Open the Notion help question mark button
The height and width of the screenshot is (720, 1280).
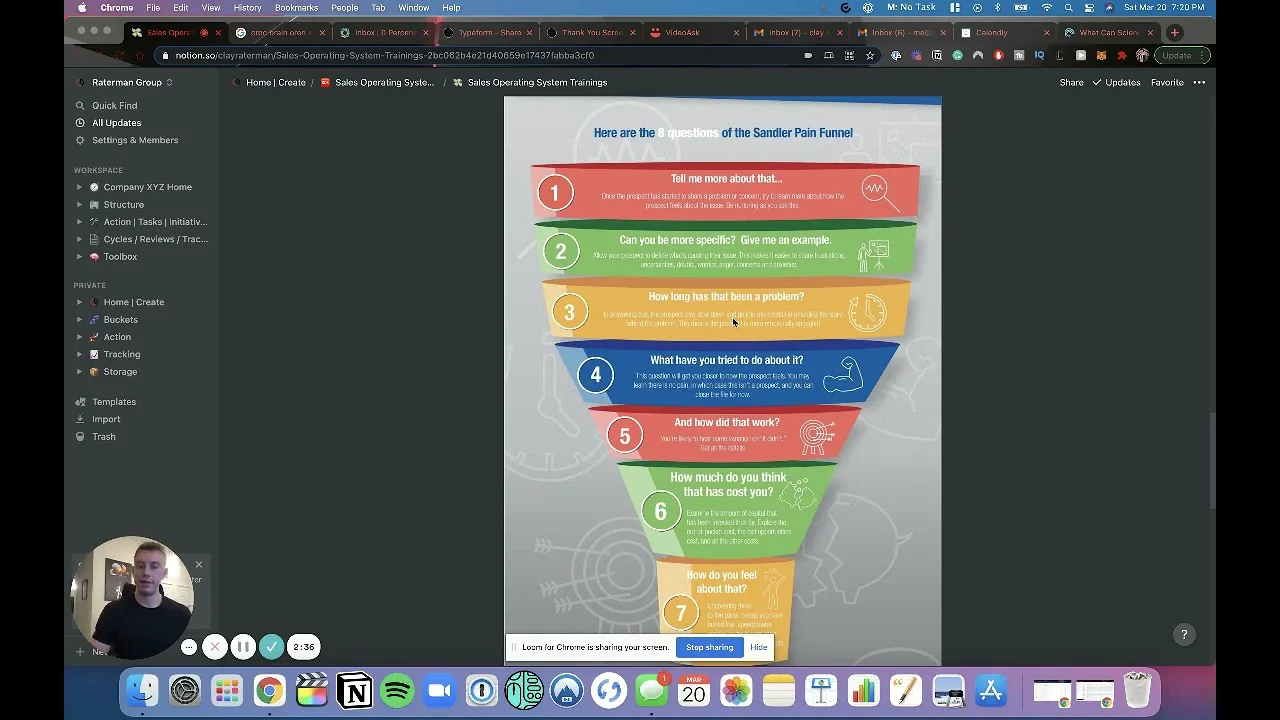pyautogui.click(x=1184, y=634)
